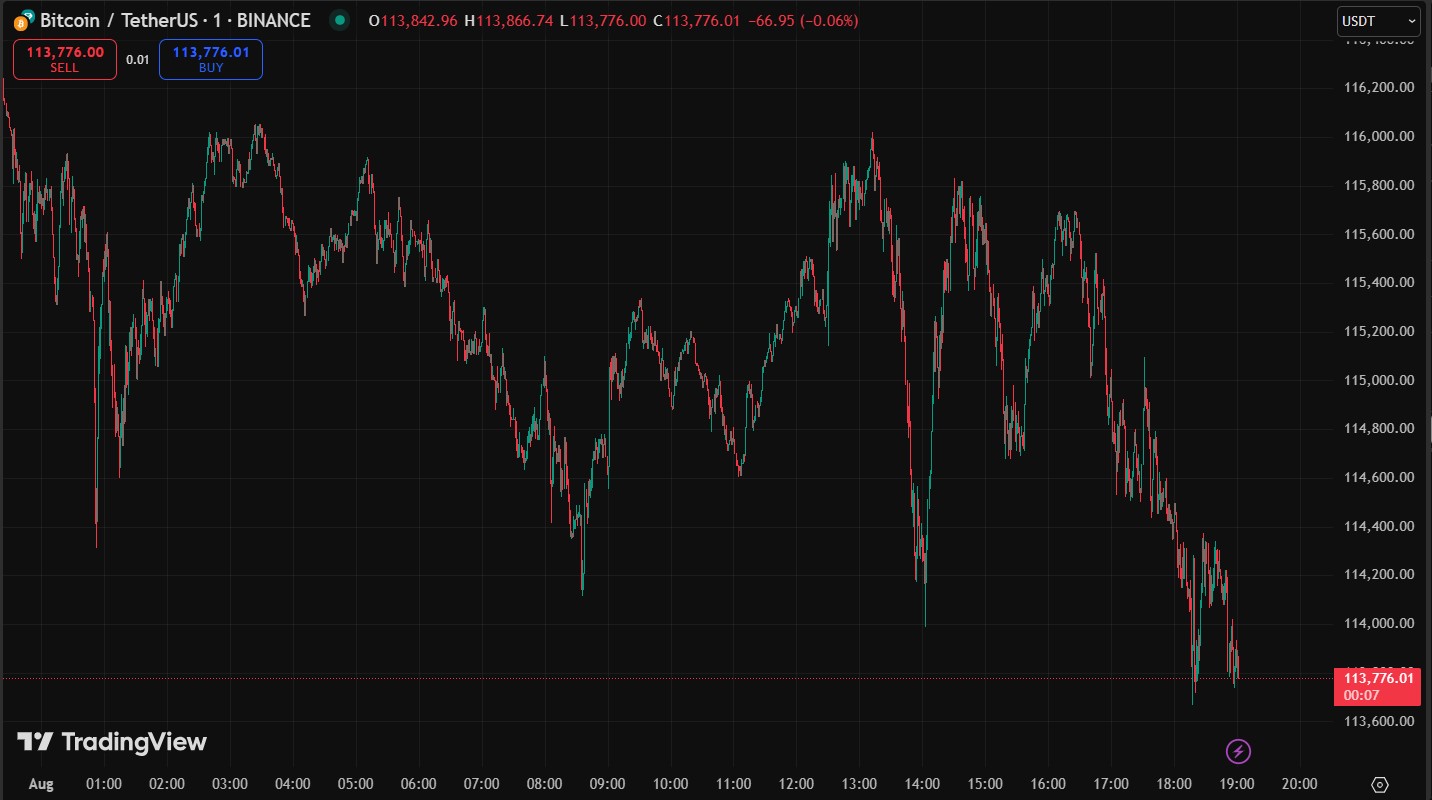
Task: Click the 13:00 time axis label
Action: coord(859,784)
